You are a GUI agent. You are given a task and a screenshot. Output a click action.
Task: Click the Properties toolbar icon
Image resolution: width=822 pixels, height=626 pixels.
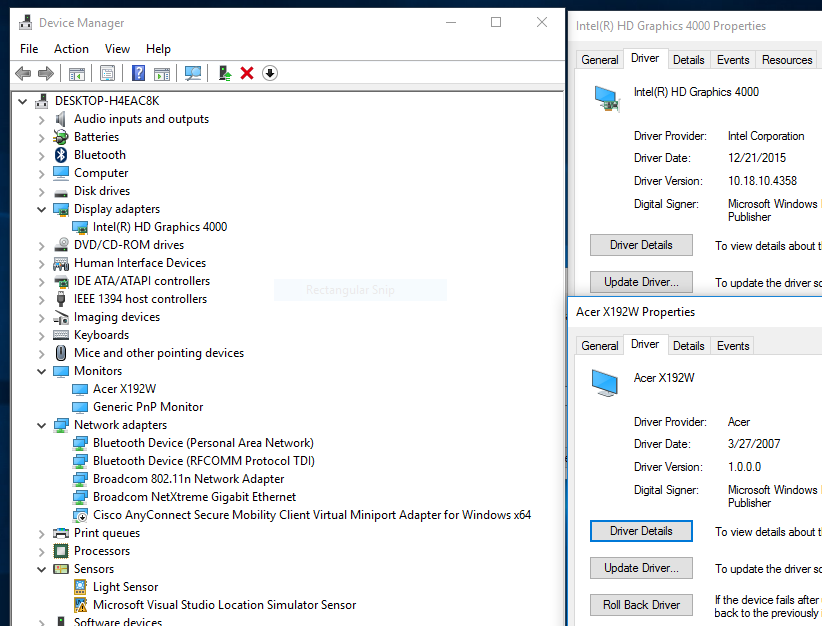(x=107, y=73)
